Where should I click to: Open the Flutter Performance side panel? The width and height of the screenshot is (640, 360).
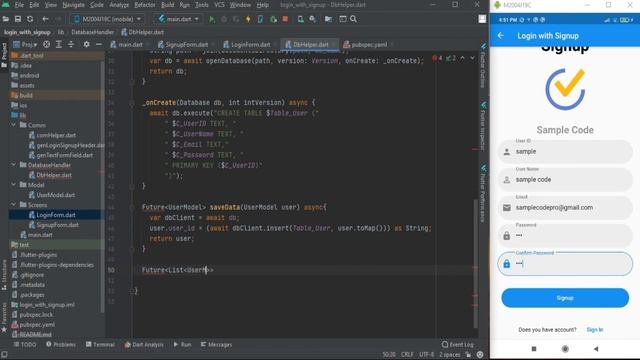click(x=483, y=195)
